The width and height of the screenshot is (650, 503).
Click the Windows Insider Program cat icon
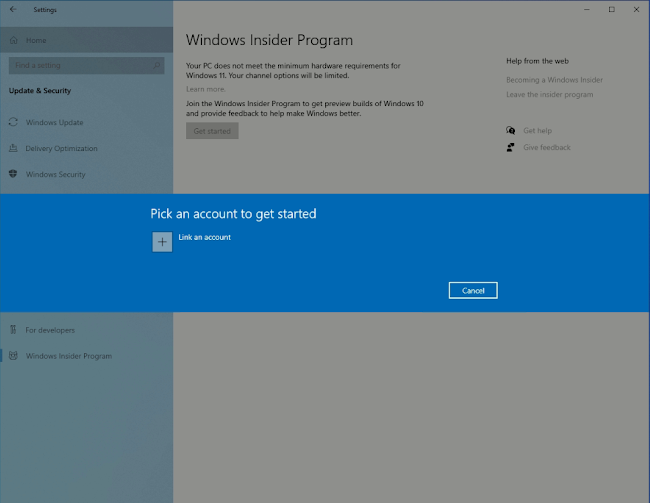coord(13,355)
